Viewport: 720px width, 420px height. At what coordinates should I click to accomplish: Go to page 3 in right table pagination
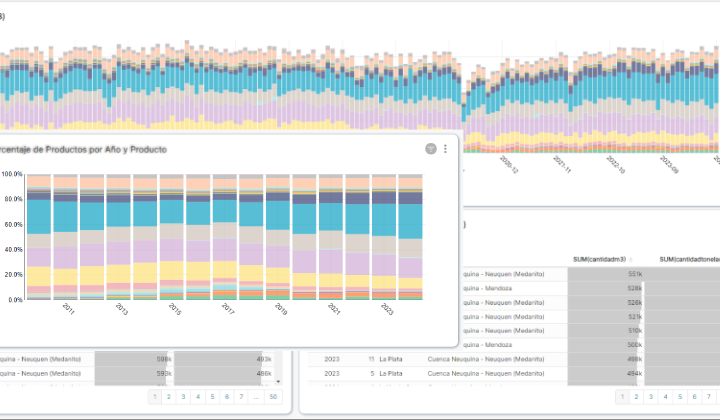(x=651, y=397)
